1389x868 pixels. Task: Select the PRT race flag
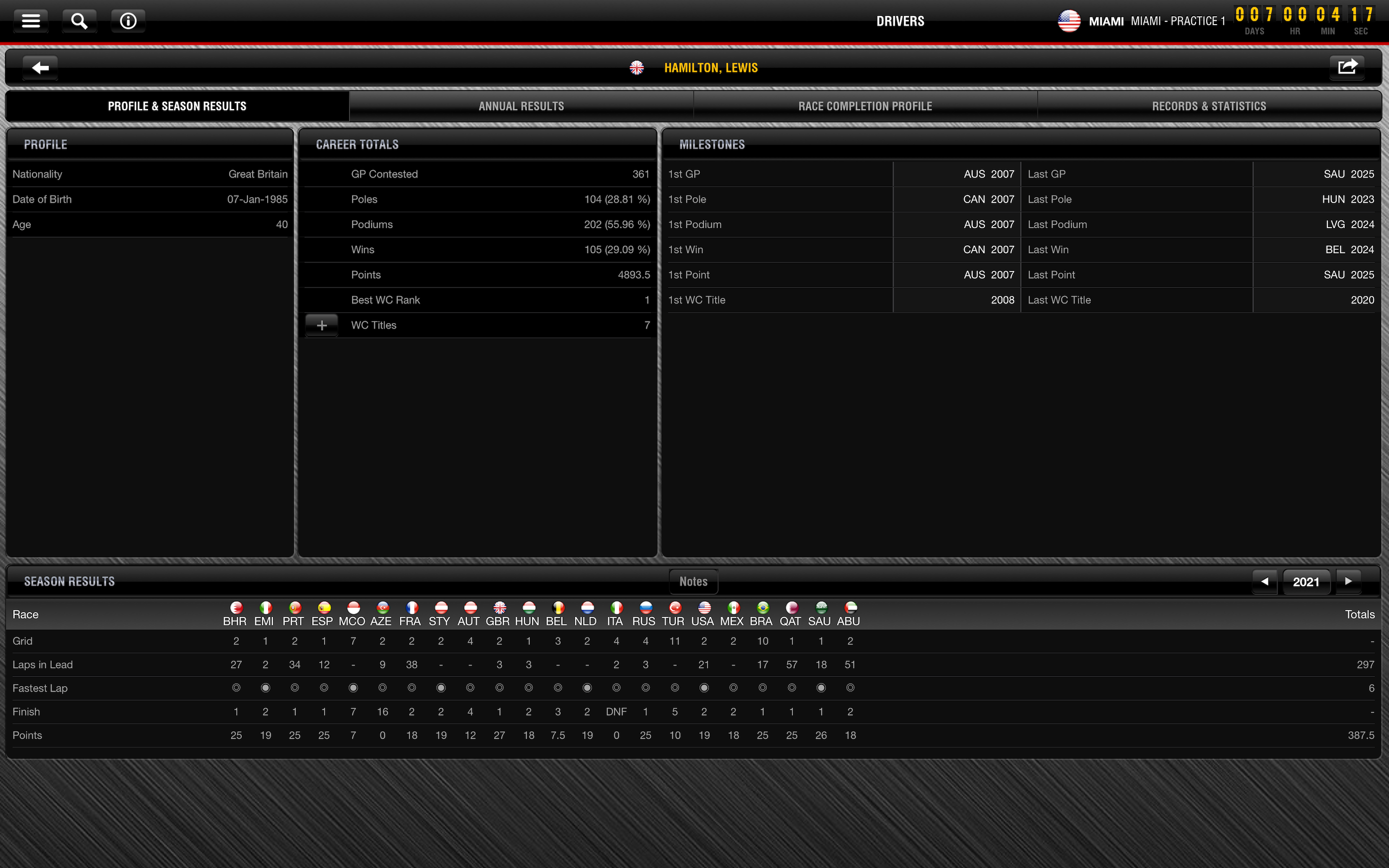[x=295, y=608]
